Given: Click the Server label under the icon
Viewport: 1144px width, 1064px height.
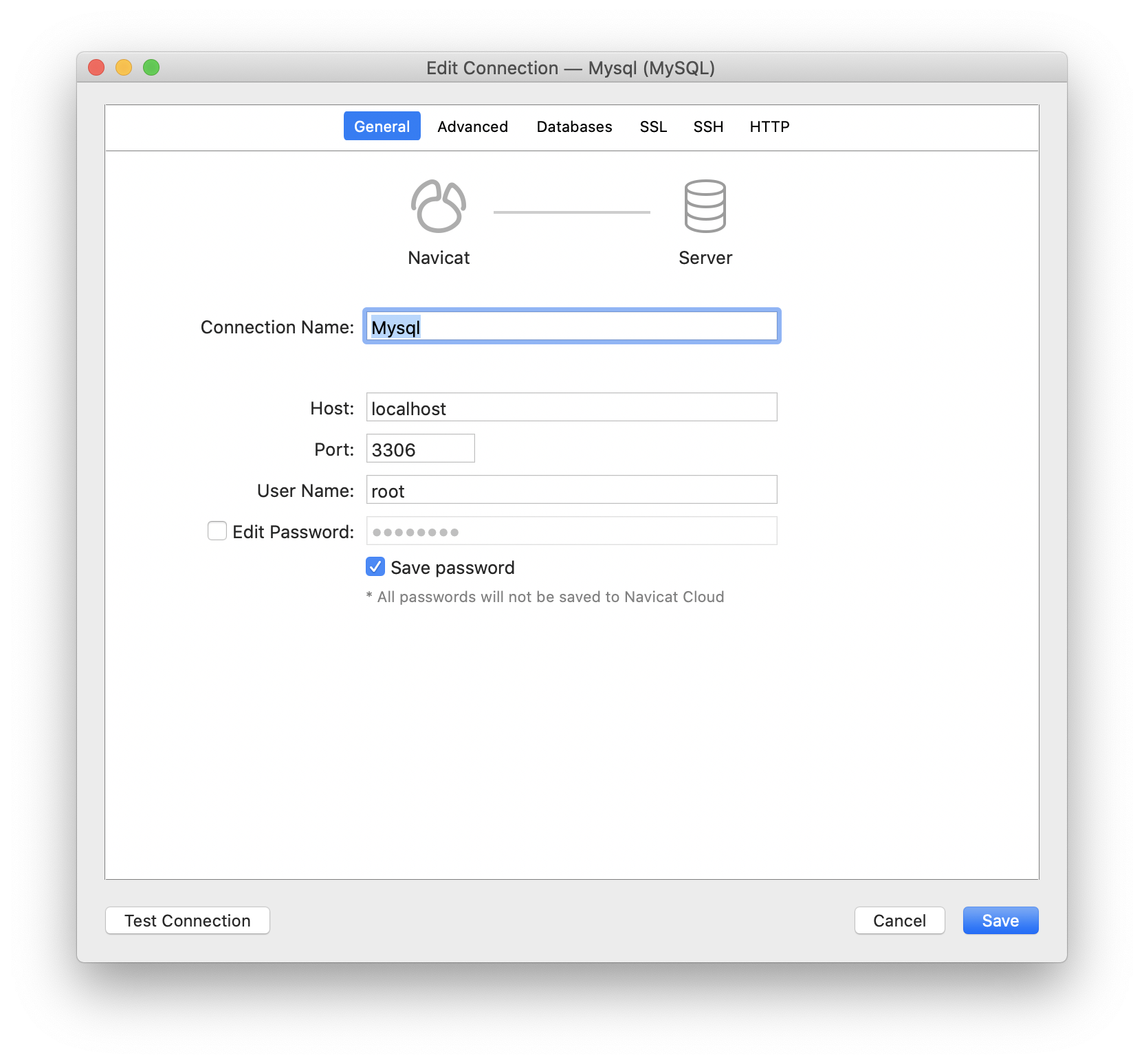Looking at the screenshot, I should [705, 258].
